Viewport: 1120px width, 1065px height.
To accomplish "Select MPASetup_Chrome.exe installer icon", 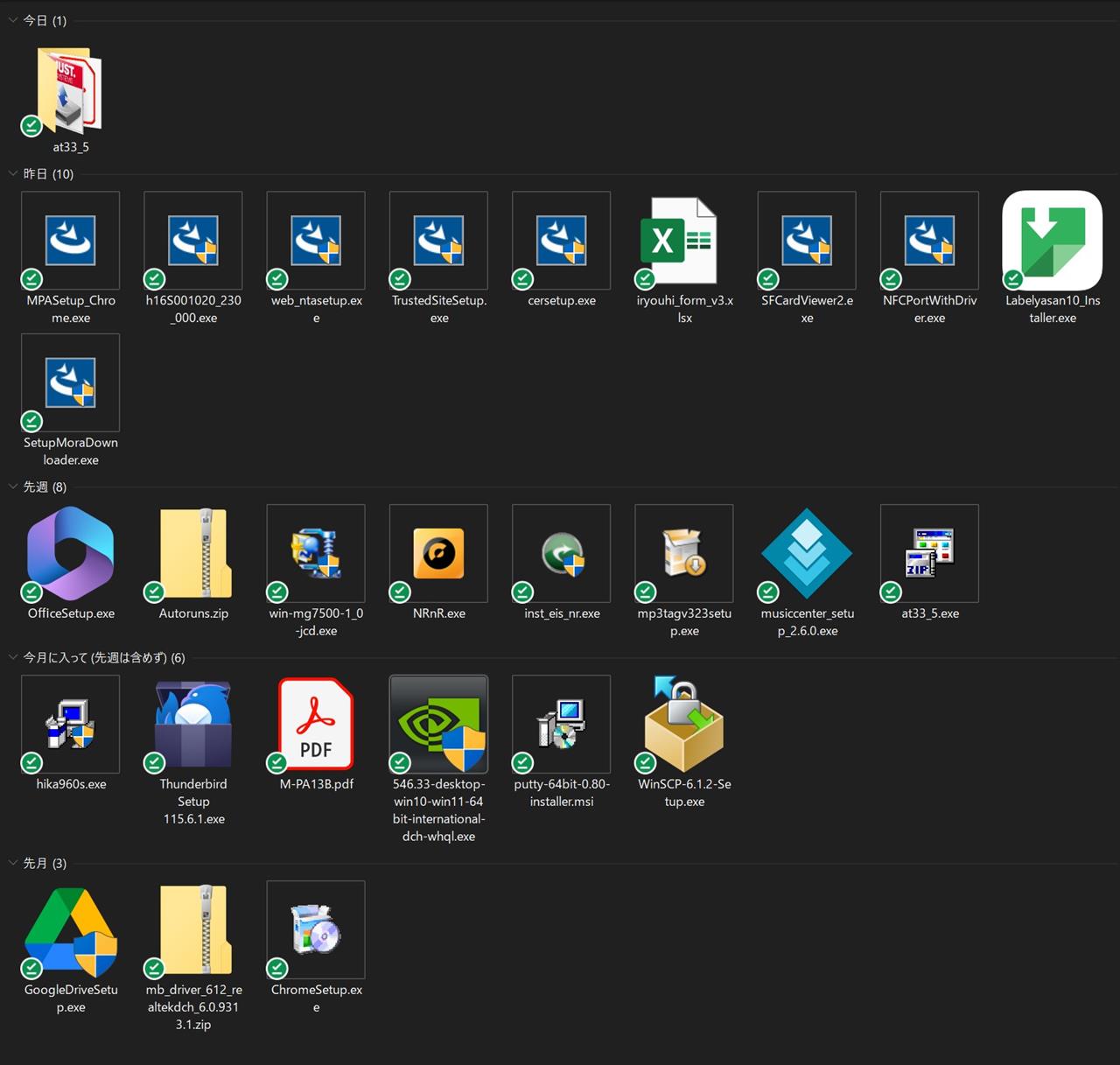I will pos(70,240).
